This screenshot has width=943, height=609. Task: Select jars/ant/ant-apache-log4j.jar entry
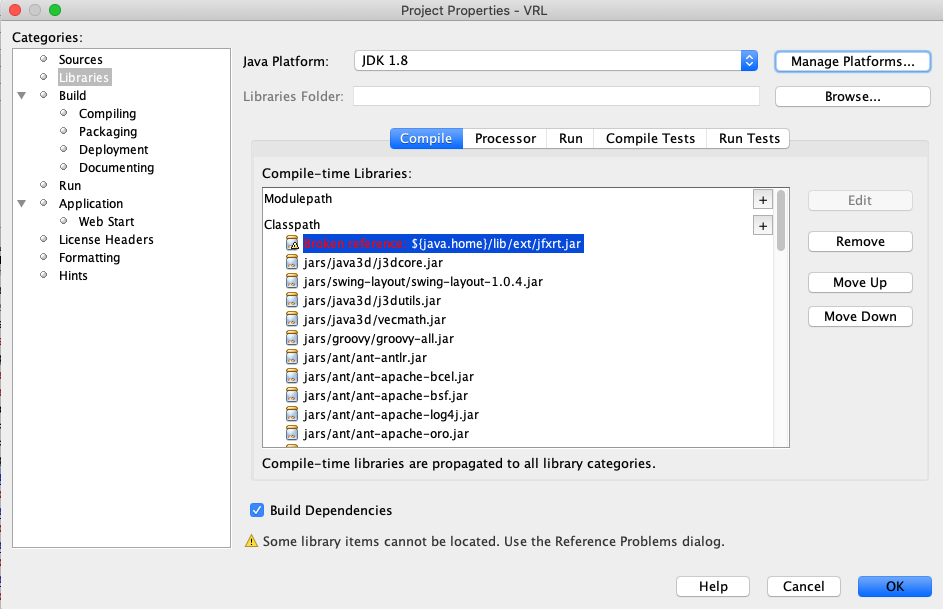point(391,415)
